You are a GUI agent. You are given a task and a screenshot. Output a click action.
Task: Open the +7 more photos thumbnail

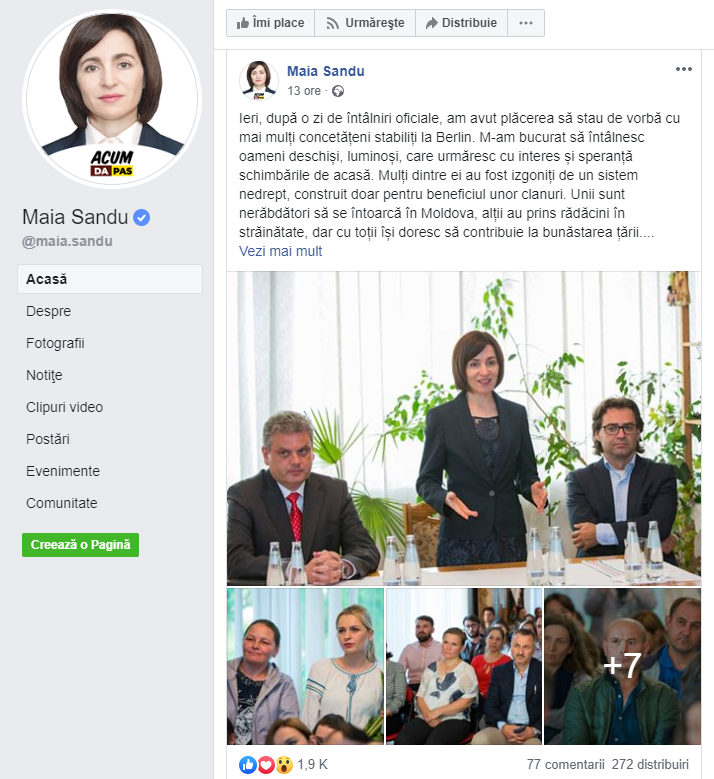[623, 666]
